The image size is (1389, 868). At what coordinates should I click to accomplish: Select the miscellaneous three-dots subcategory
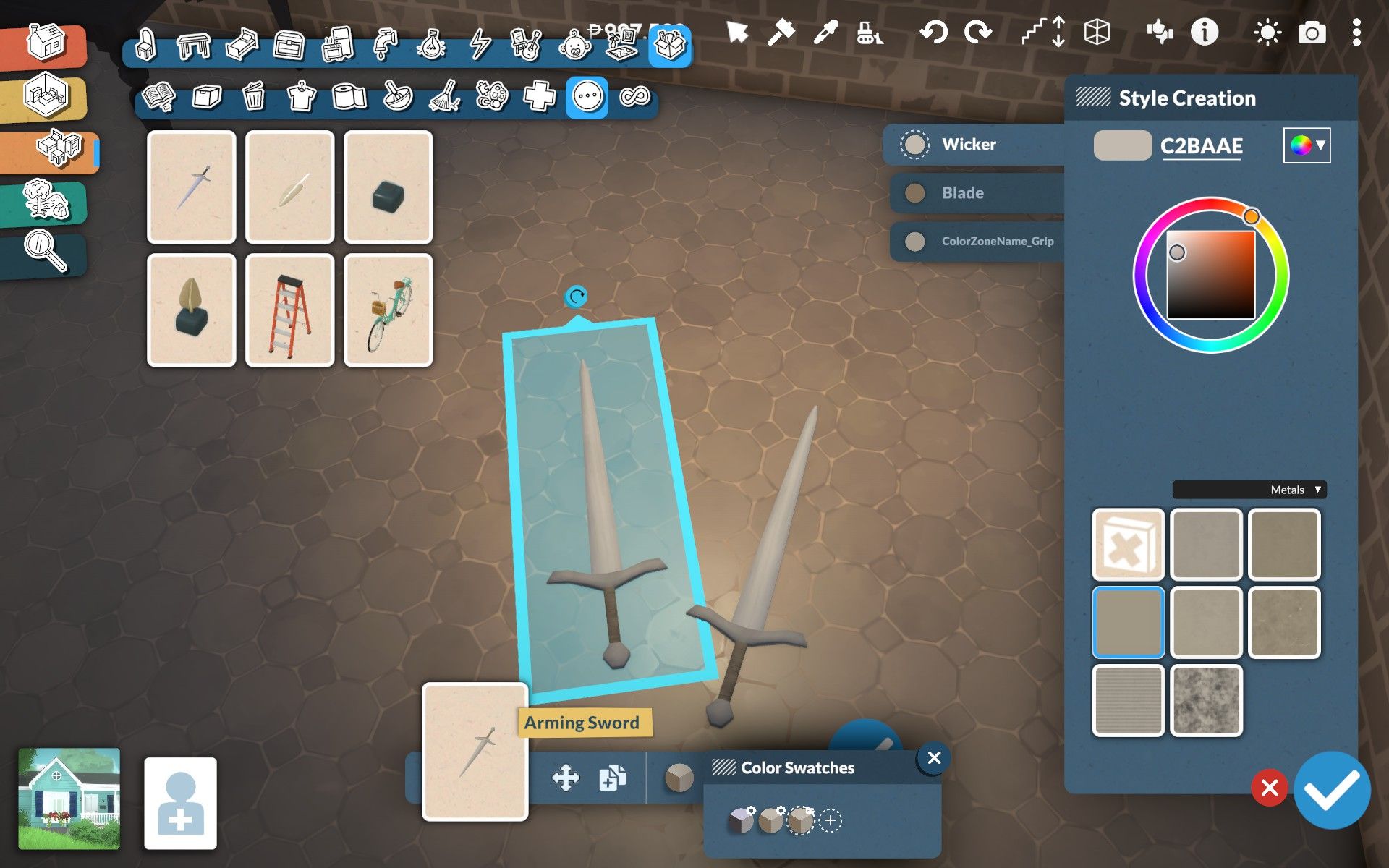(587, 96)
